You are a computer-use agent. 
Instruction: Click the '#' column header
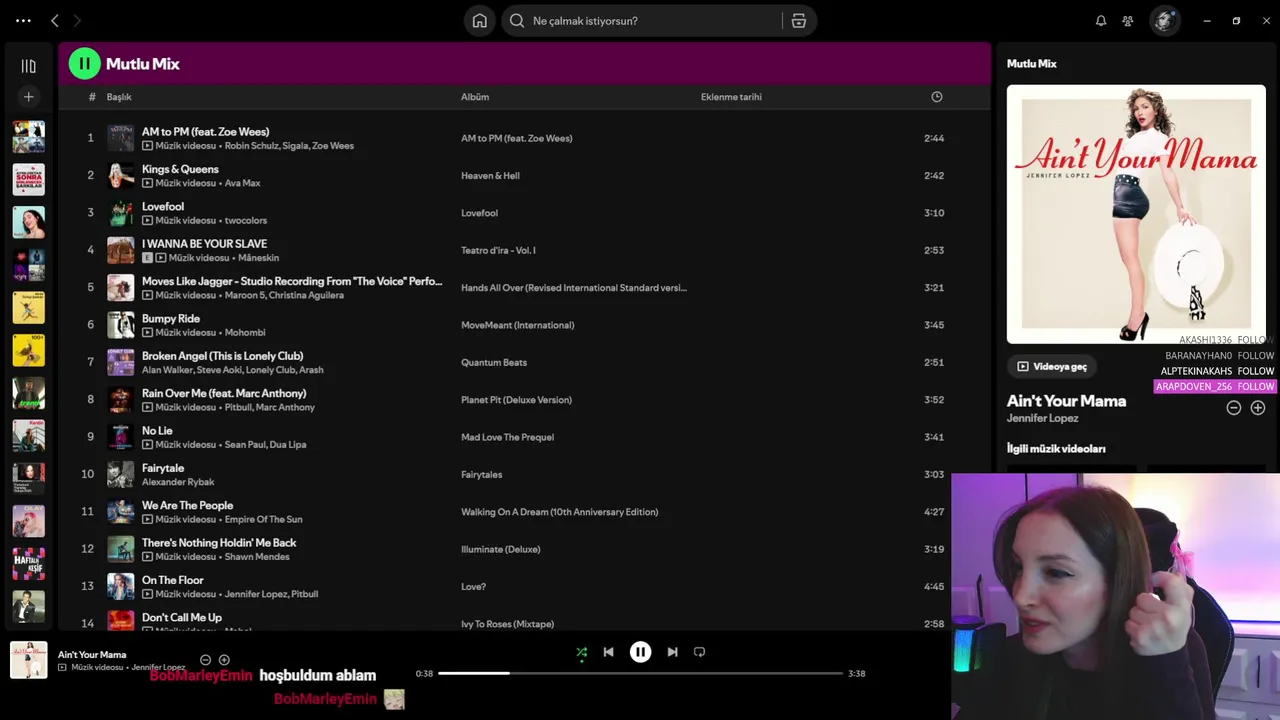point(92,97)
